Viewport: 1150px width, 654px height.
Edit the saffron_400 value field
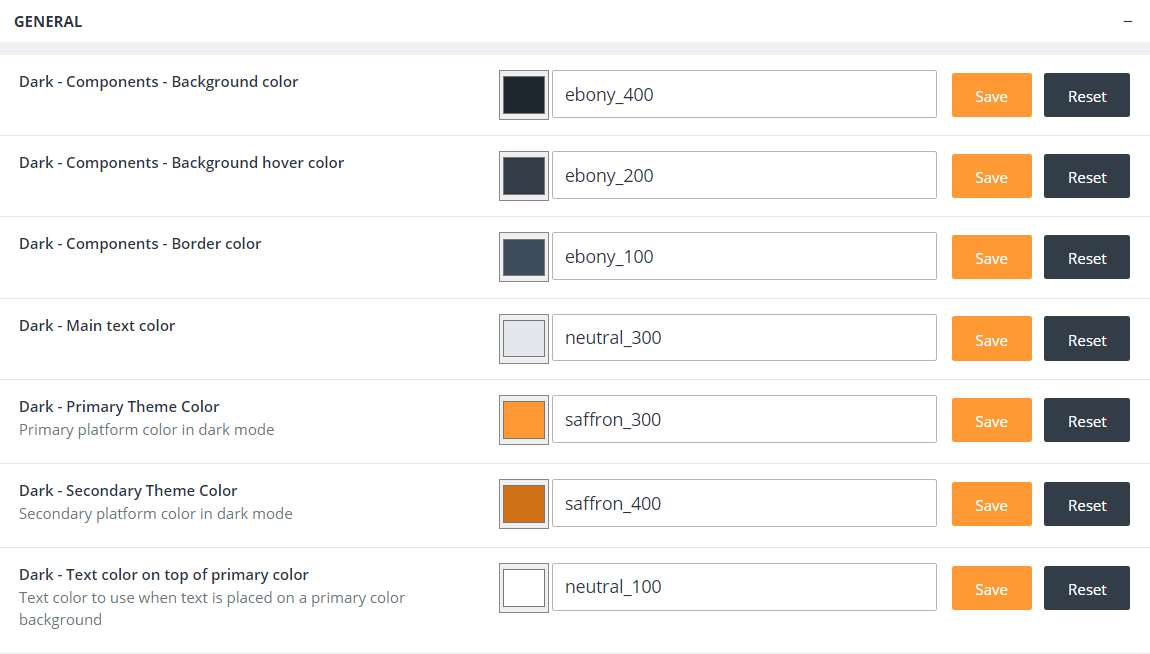tap(744, 504)
